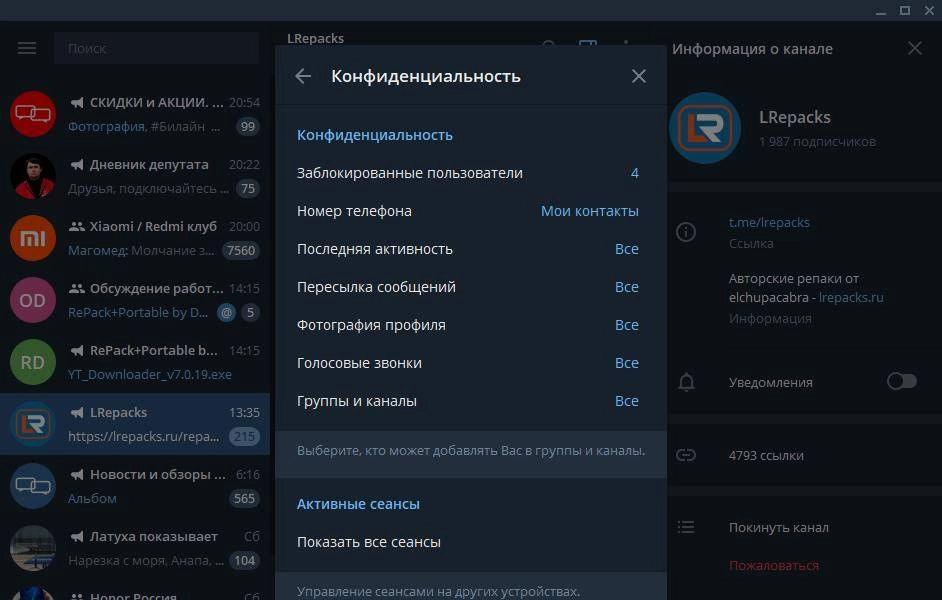Toggle the Уведомления switch

(902, 381)
